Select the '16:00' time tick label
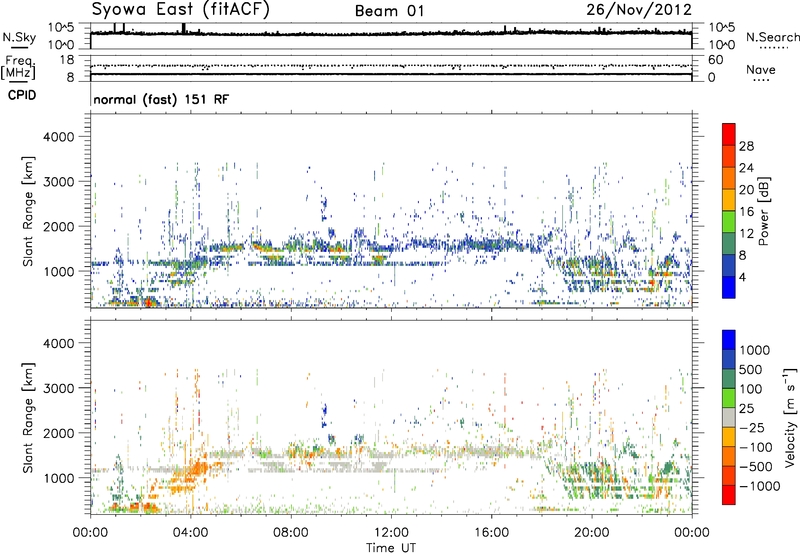 coord(491,533)
